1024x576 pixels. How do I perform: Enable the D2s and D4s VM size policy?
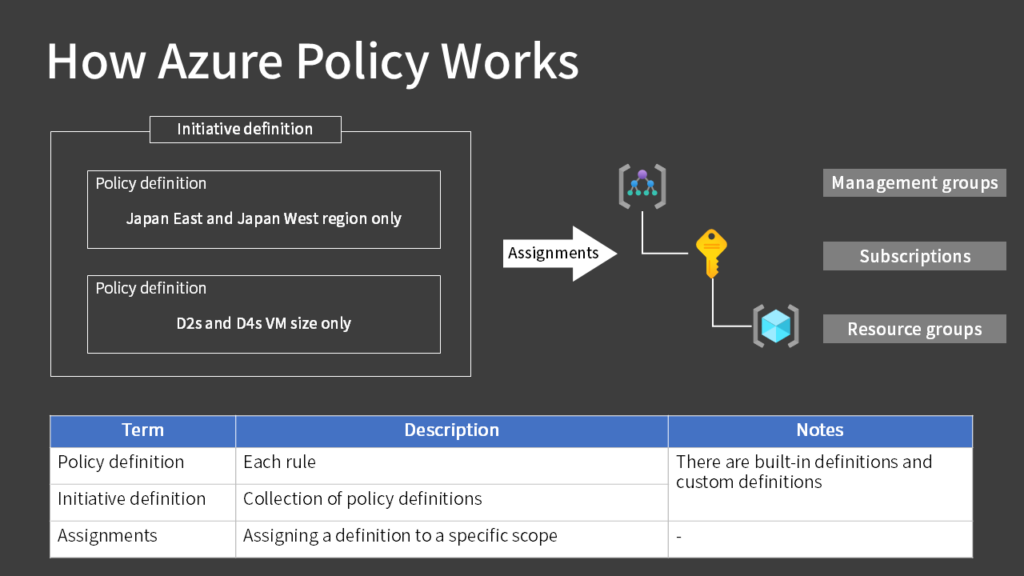pos(263,313)
